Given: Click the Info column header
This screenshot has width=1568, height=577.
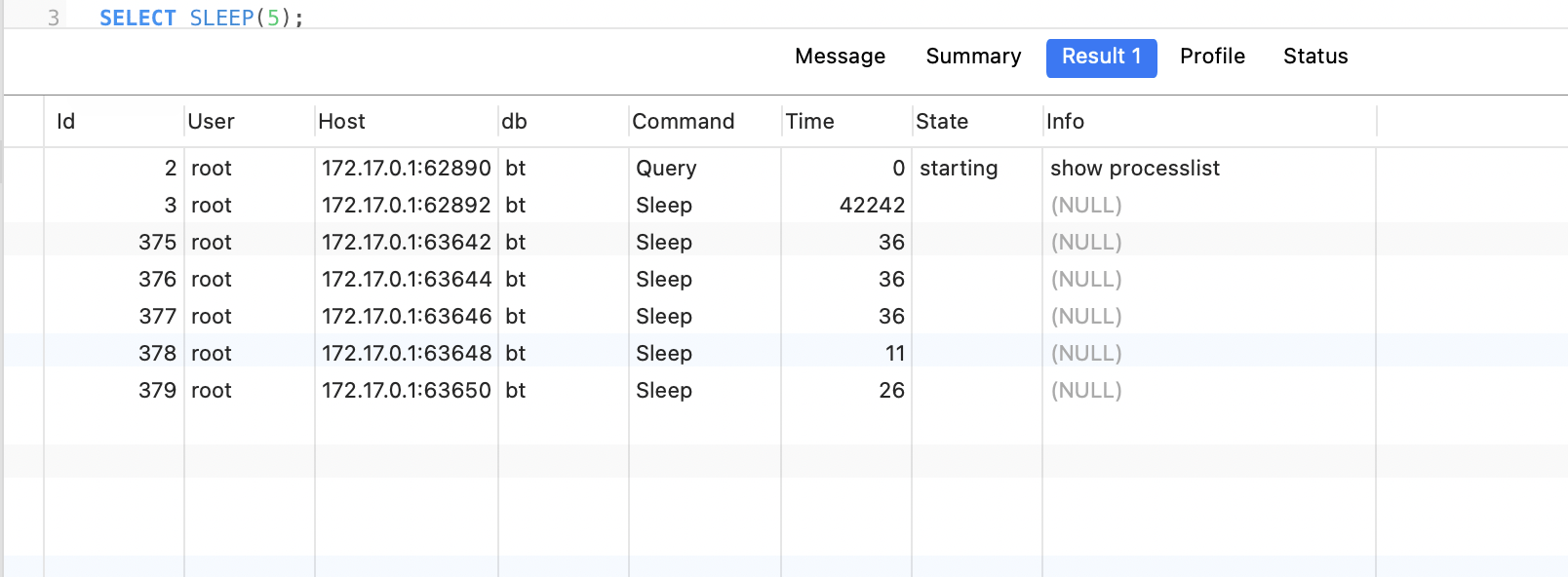Looking at the screenshot, I should coord(1208,122).
